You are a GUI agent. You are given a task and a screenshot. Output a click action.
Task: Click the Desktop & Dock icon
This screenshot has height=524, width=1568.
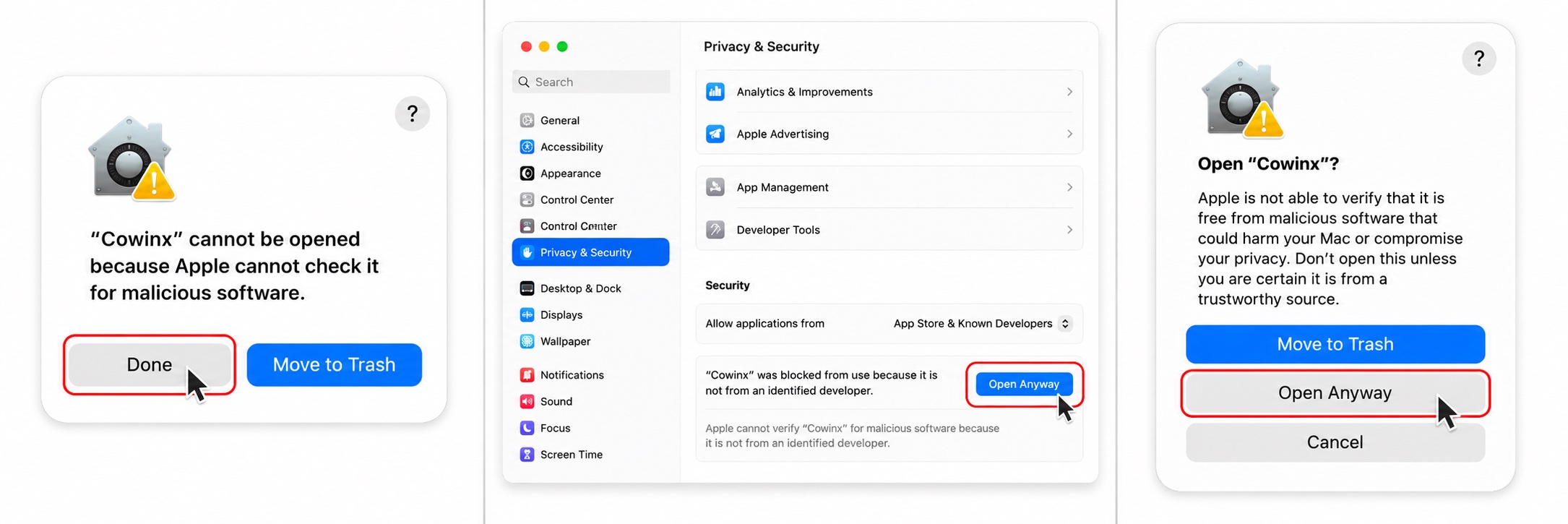(x=527, y=288)
